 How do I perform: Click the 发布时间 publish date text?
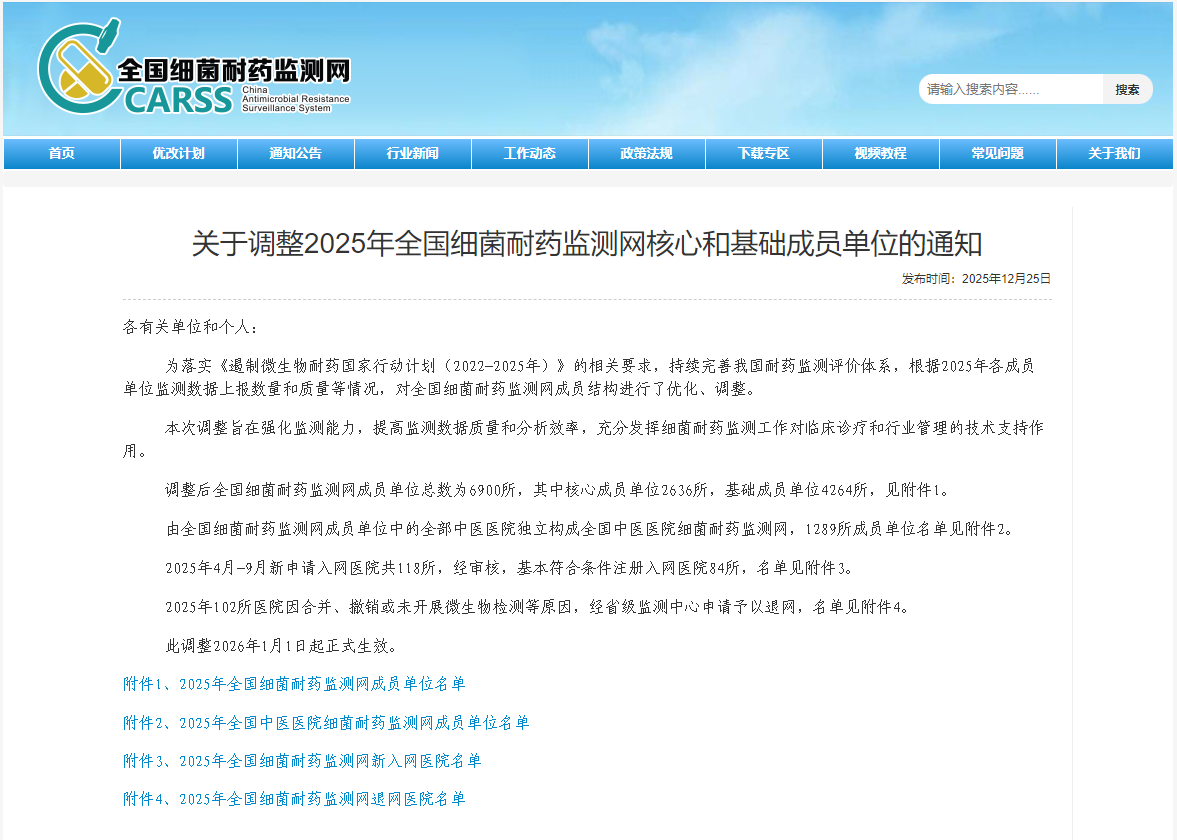pyautogui.click(x=976, y=279)
